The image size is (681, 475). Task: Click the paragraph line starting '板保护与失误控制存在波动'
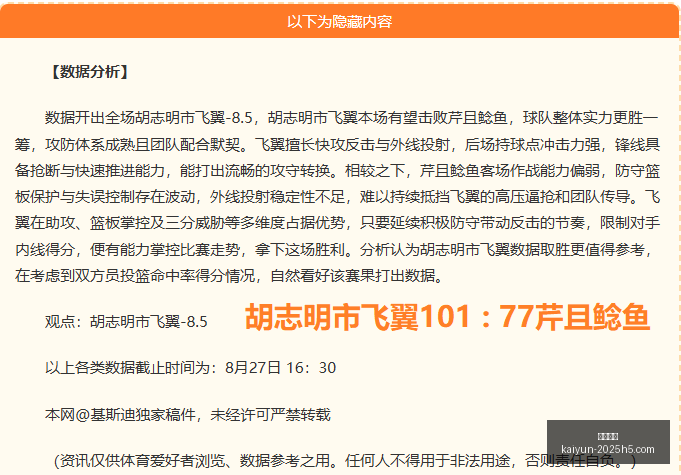pos(337,197)
